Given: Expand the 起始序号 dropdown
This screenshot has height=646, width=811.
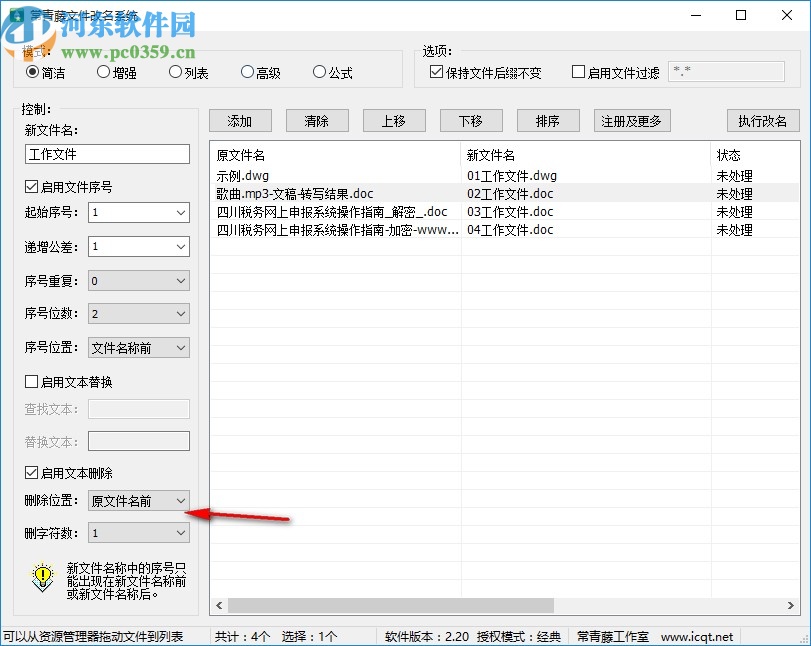Looking at the screenshot, I should click(181, 213).
